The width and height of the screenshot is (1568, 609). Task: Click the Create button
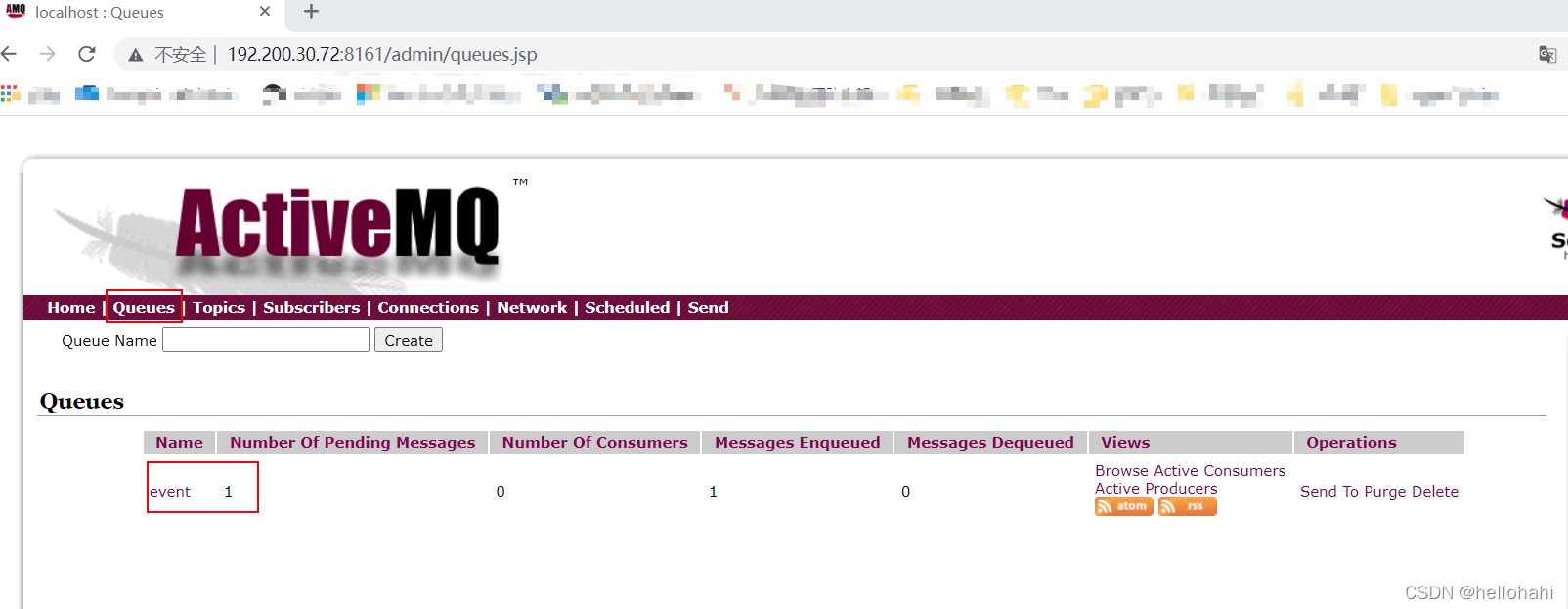[x=409, y=340]
